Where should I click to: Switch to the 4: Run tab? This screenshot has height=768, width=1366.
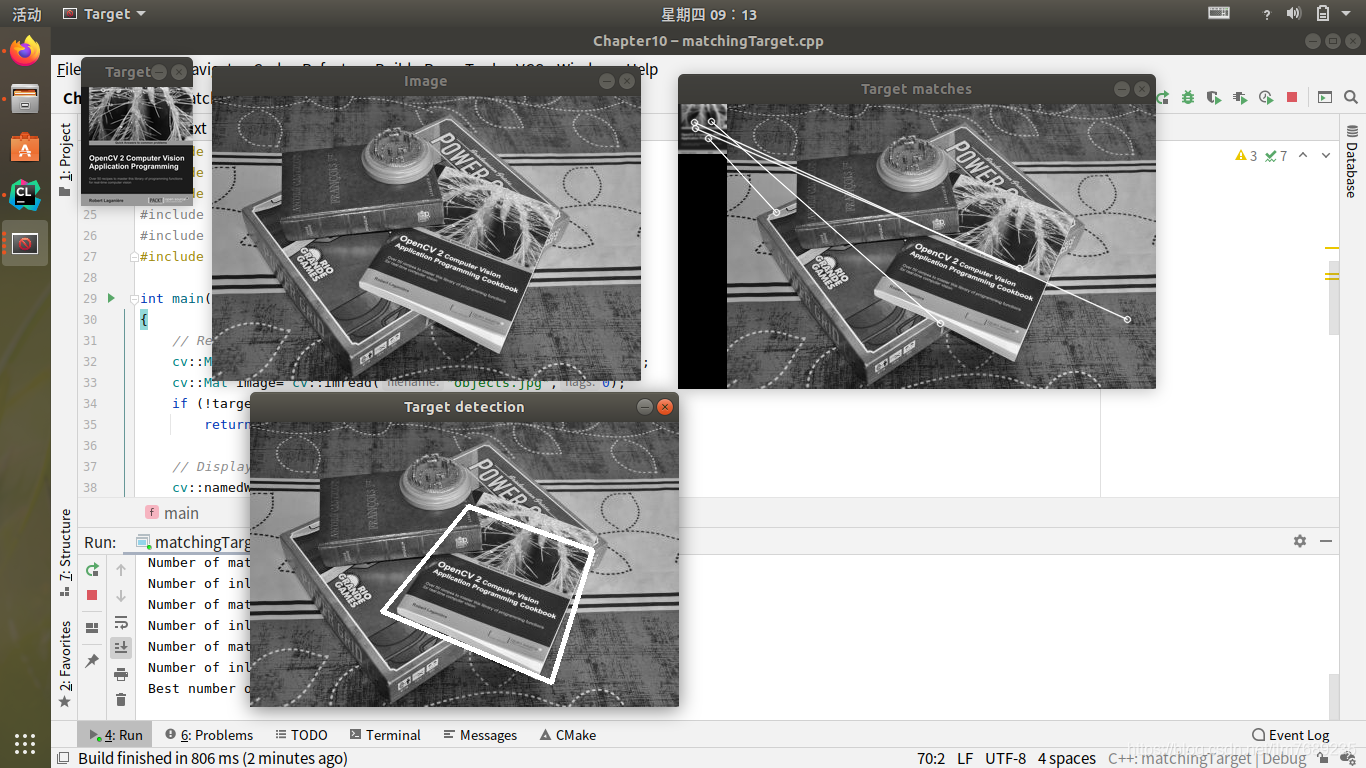click(x=115, y=735)
